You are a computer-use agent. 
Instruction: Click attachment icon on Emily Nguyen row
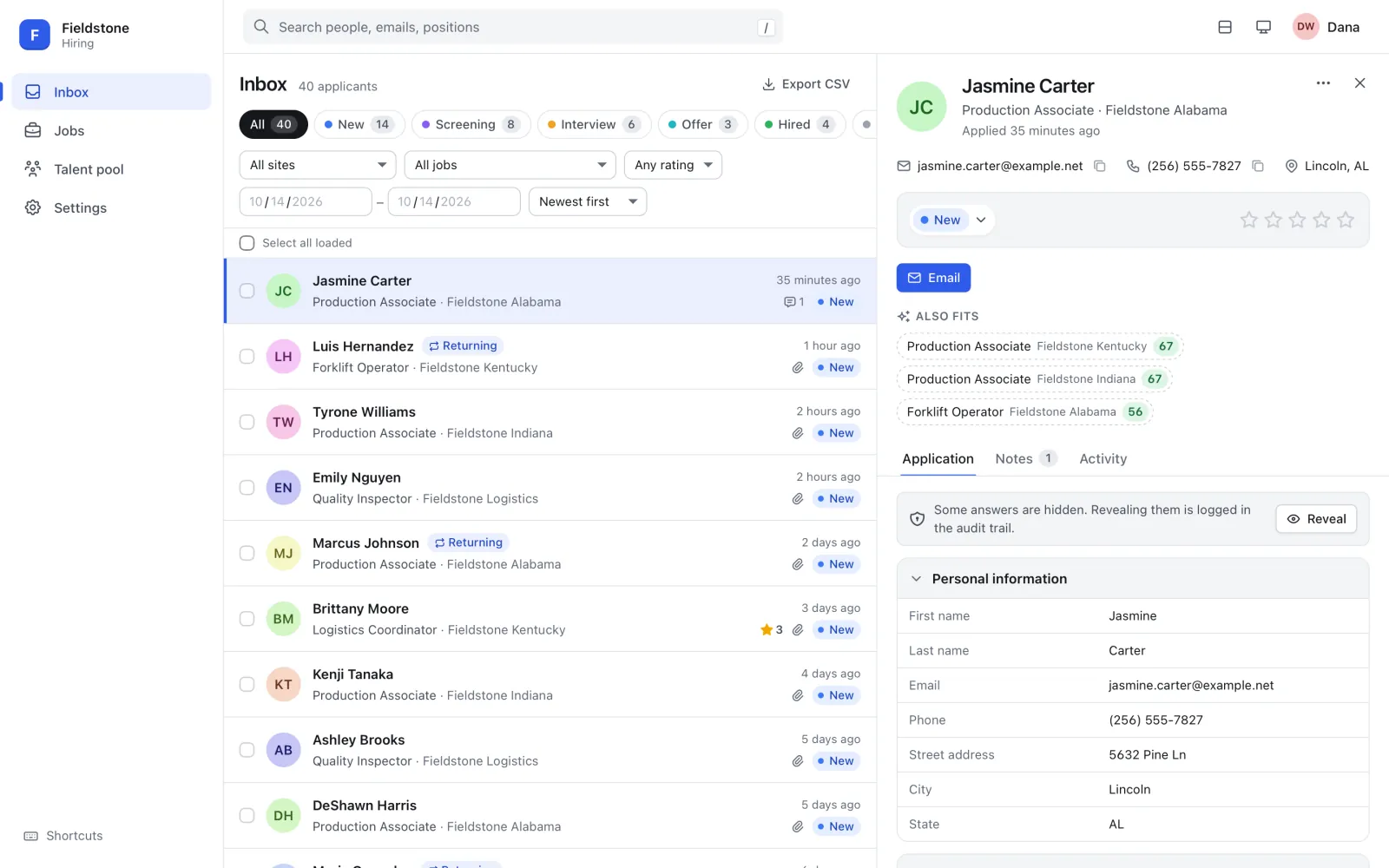pos(797,499)
